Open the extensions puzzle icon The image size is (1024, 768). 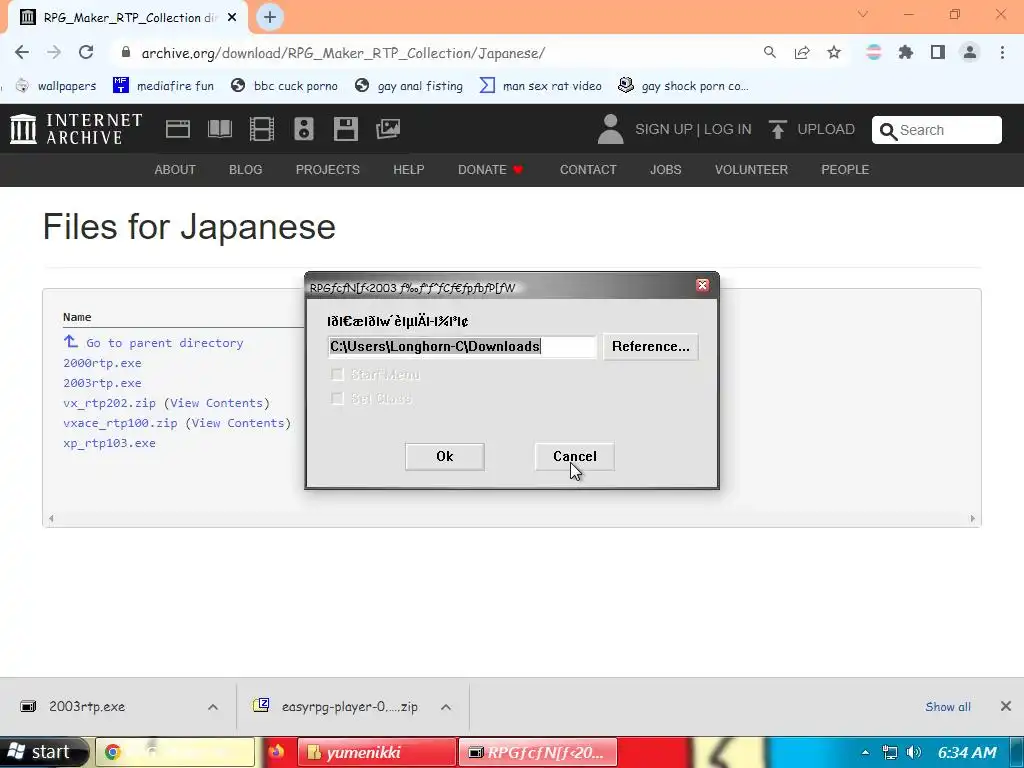coord(906,52)
